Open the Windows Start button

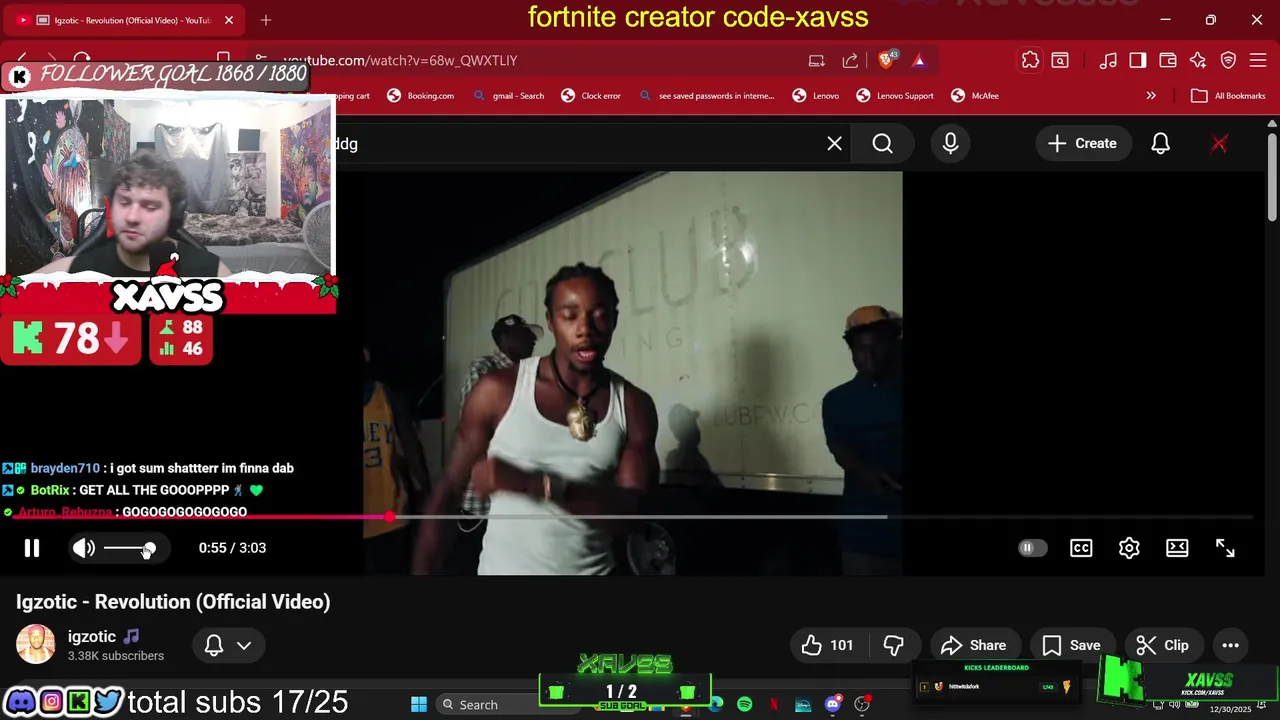click(419, 705)
